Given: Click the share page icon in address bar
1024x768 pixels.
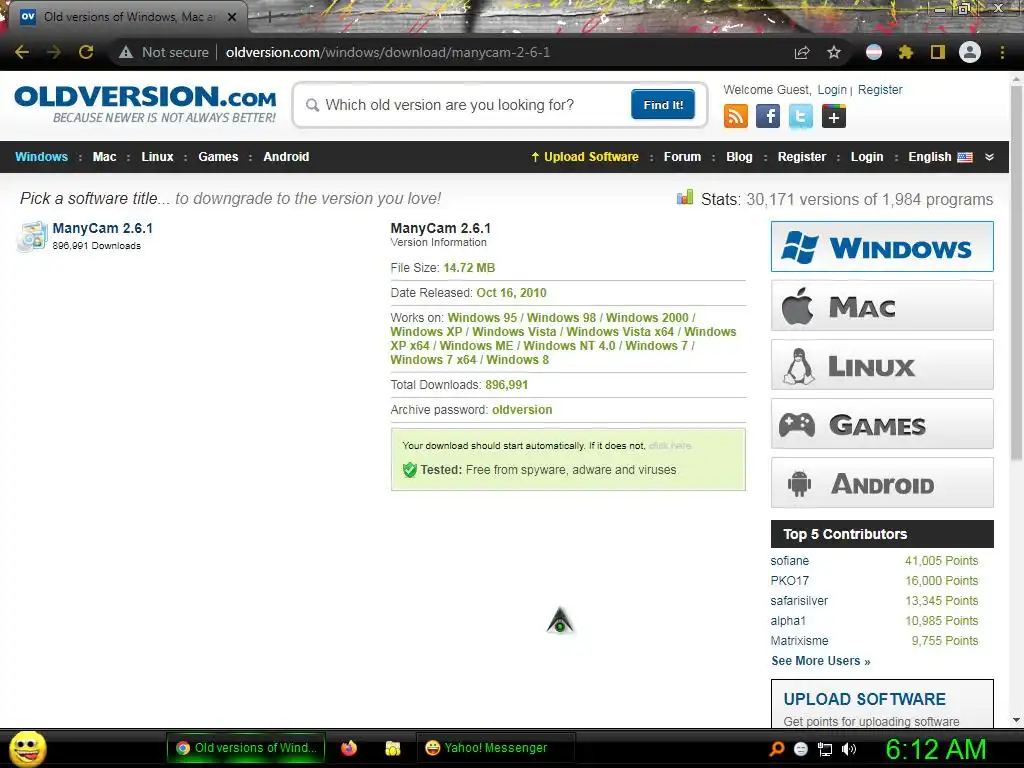Looking at the screenshot, I should tap(802, 52).
